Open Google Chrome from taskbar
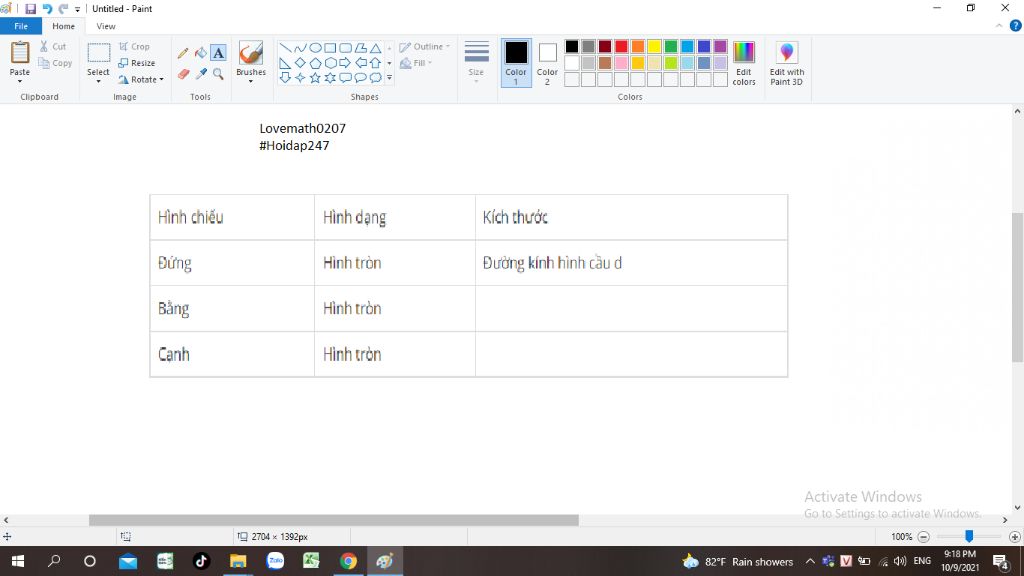1024x576 pixels. 348,561
